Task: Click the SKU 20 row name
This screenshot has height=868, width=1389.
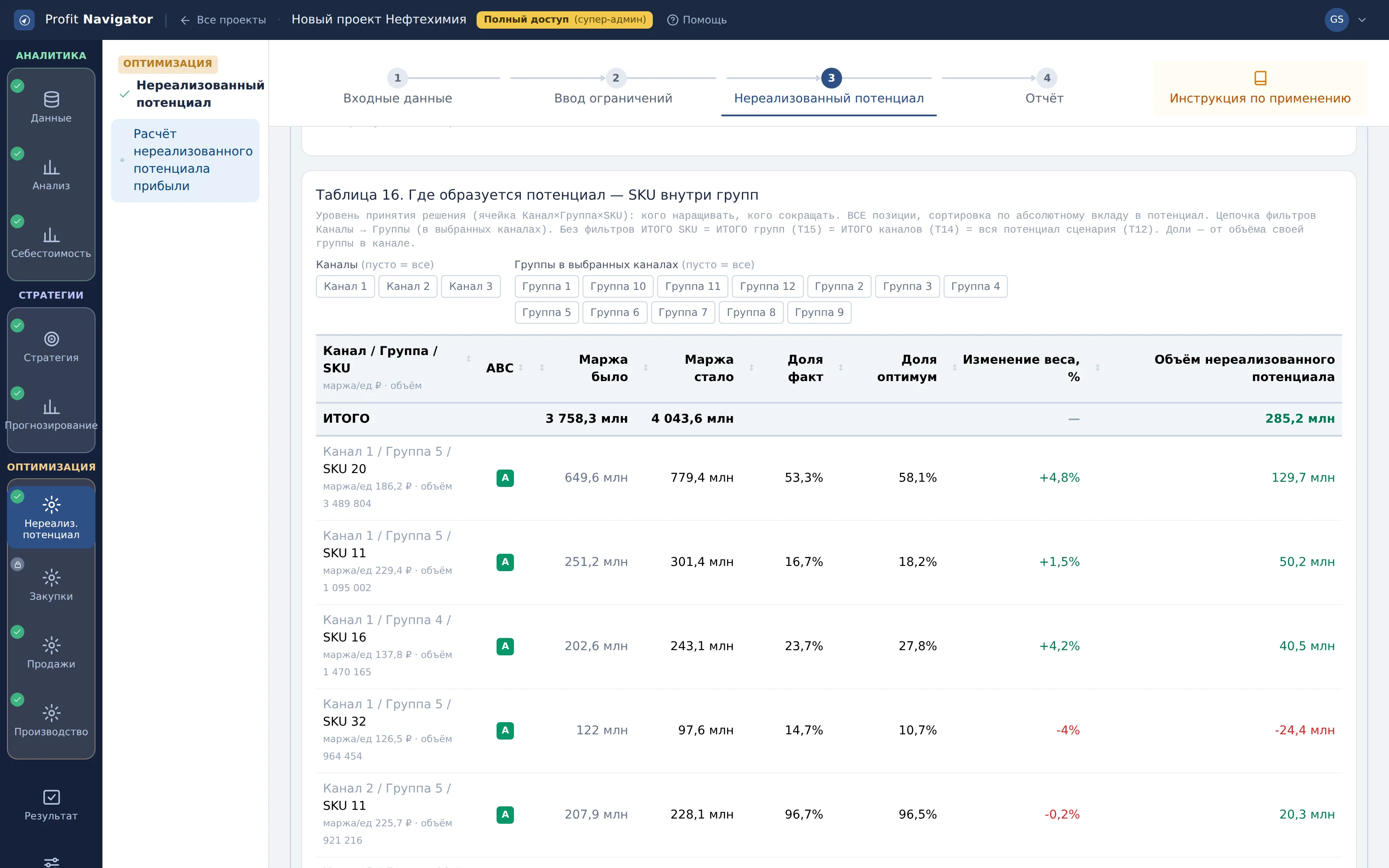Action: click(344, 469)
